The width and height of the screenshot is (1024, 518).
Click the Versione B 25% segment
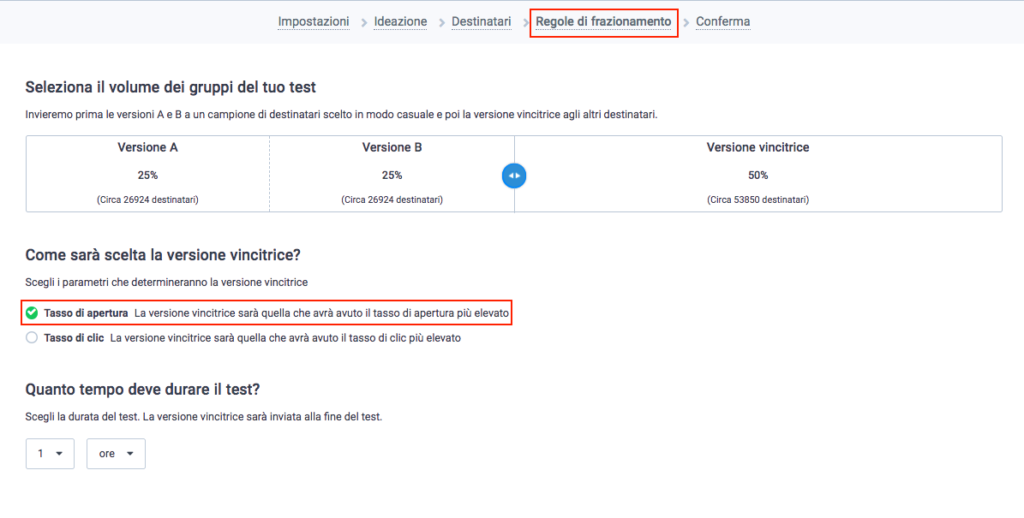click(x=392, y=174)
